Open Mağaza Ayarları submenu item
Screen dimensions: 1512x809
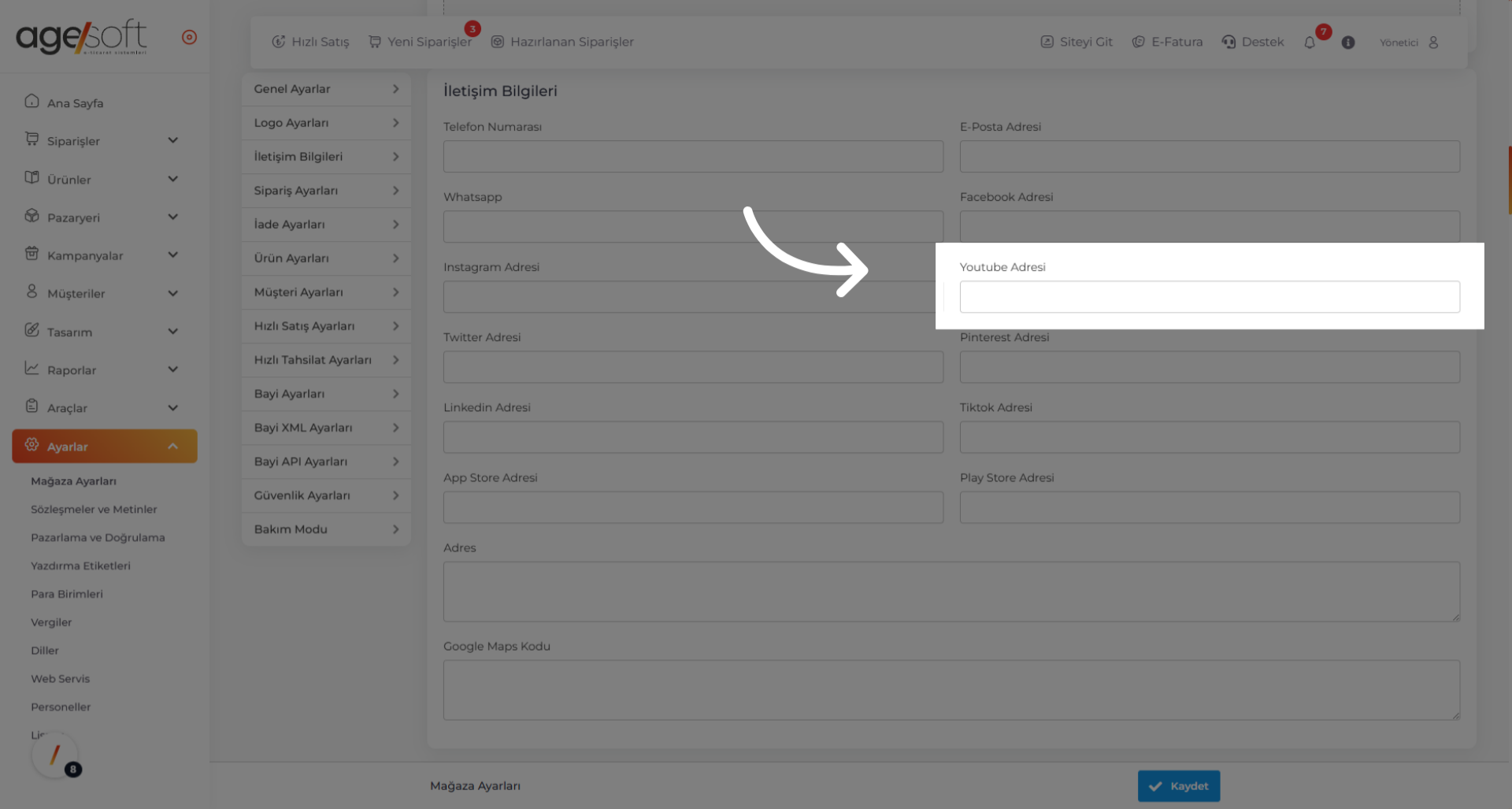pyautogui.click(x=73, y=481)
